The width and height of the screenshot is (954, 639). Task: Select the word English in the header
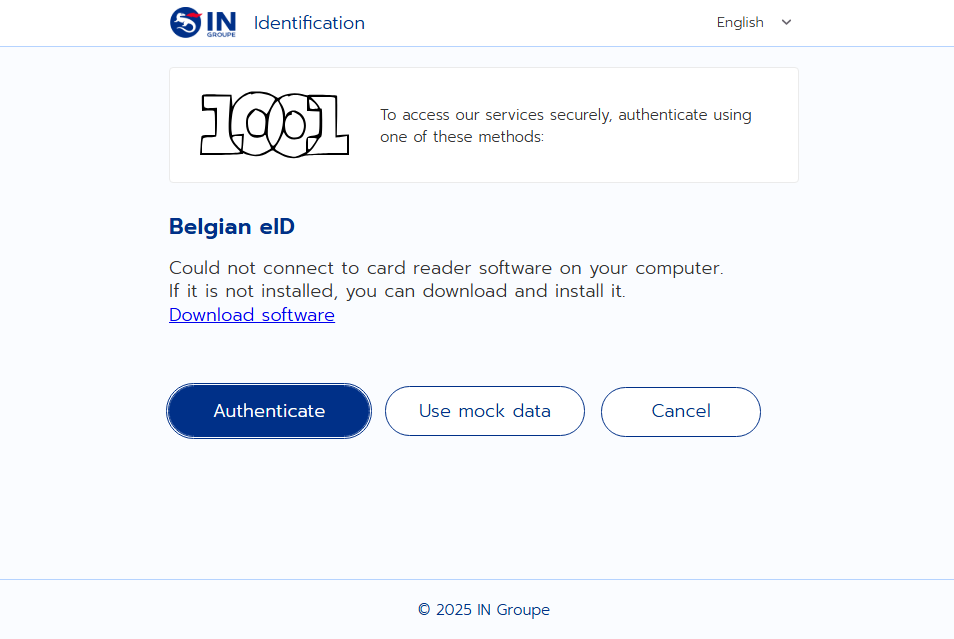pos(740,22)
